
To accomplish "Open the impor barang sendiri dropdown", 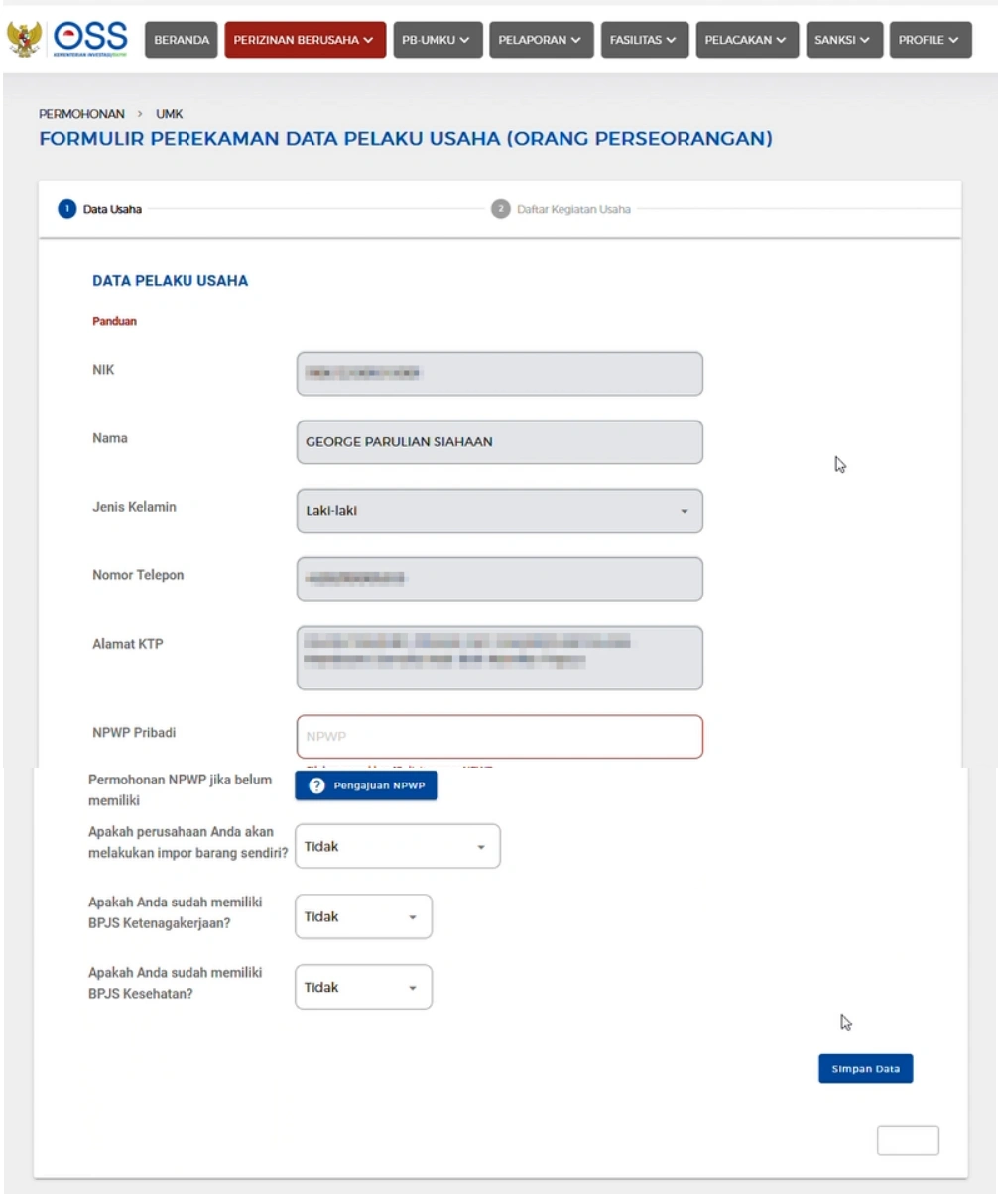I will coord(397,846).
